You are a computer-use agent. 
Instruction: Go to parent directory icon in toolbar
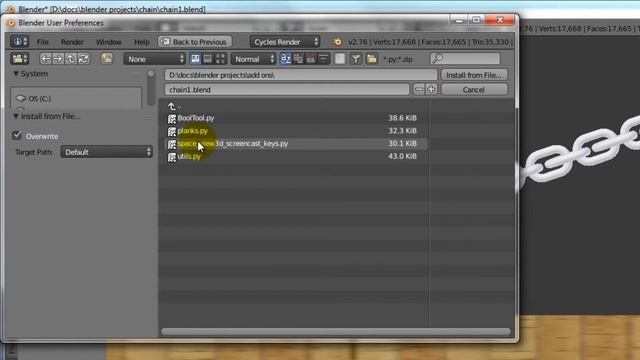(71, 59)
